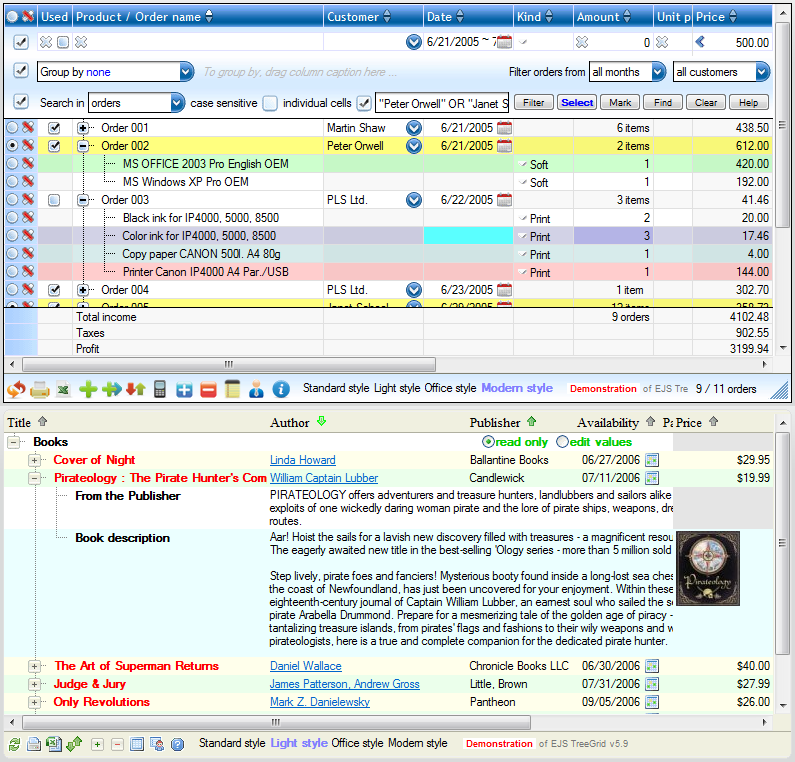Open the all customers filter dropdown
795x762 pixels.
tap(763, 72)
